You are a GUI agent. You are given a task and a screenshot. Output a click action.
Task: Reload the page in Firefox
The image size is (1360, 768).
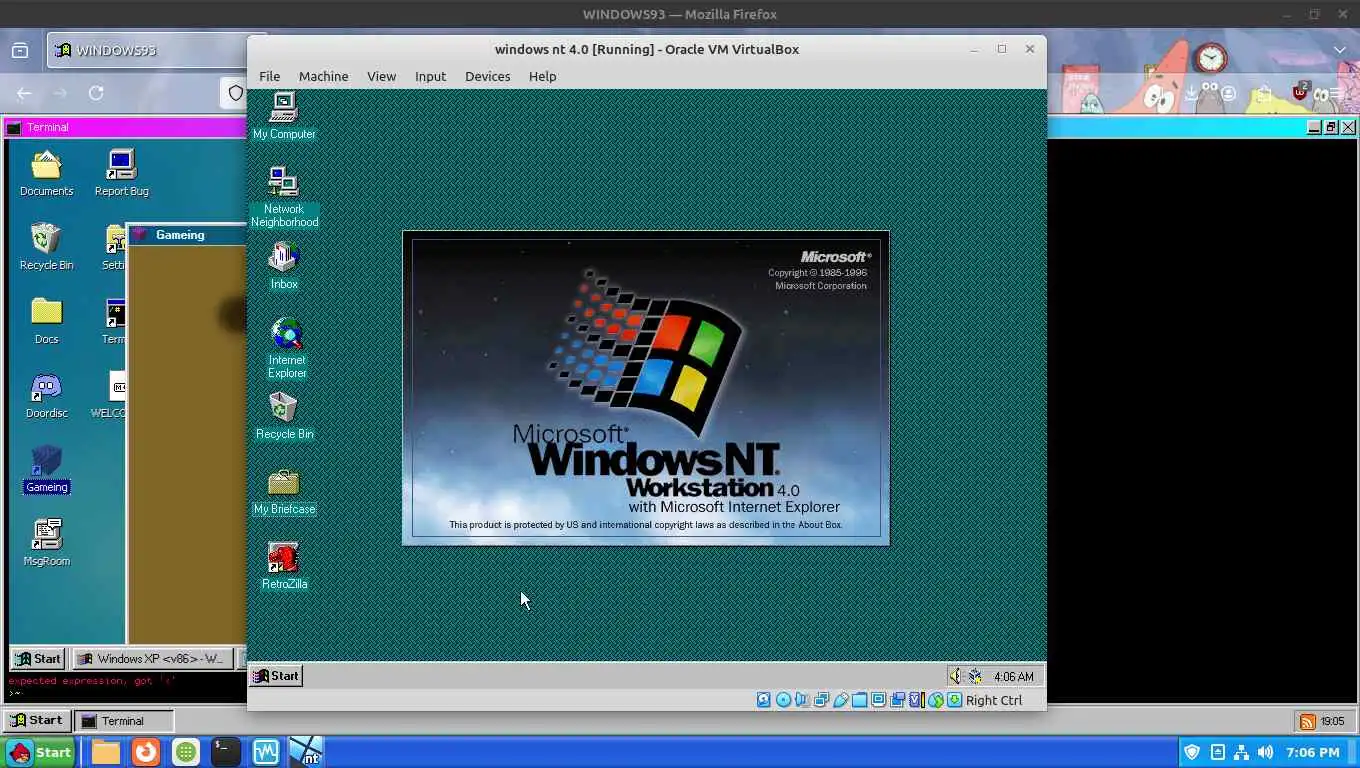(96, 93)
